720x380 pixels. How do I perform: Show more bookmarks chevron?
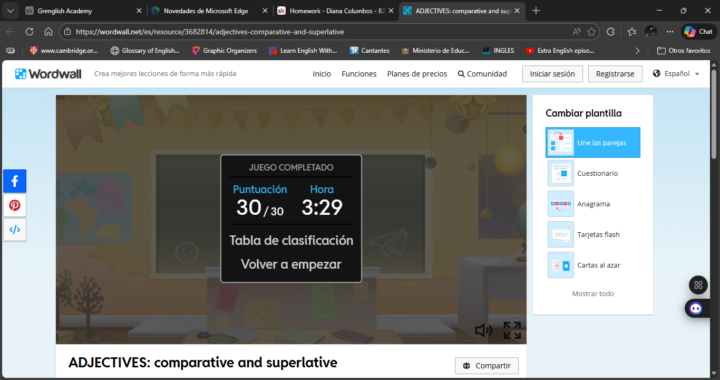click(x=637, y=50)
